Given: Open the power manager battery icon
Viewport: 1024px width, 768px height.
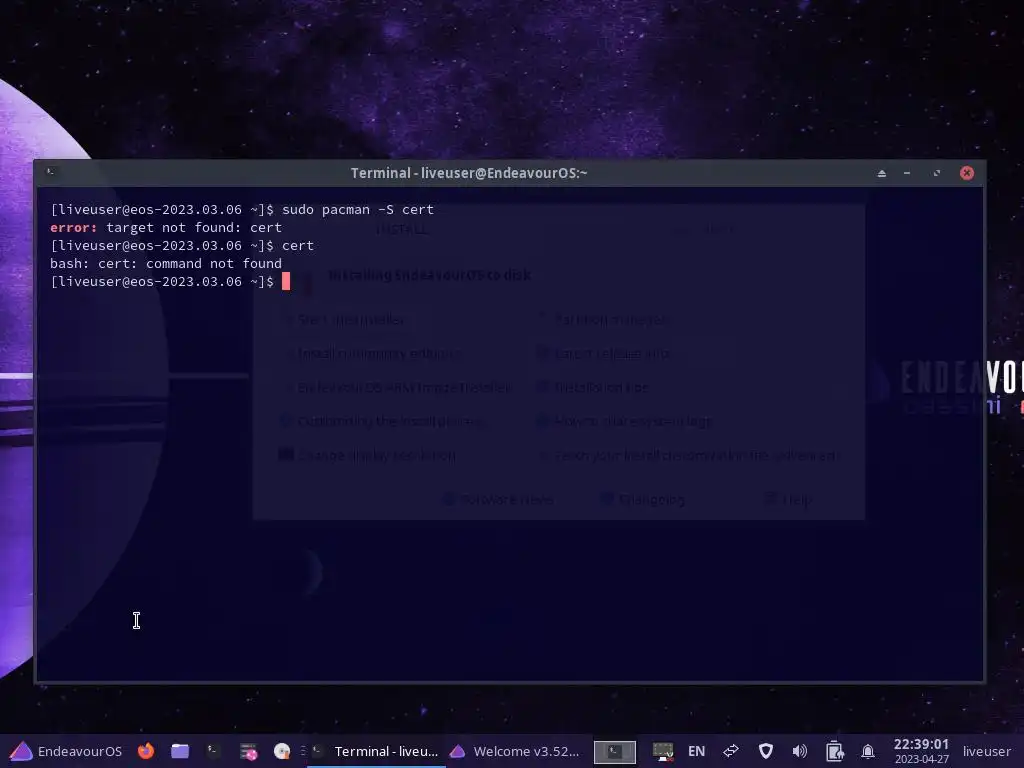Looking at the screenshot, I should [835, 752].
